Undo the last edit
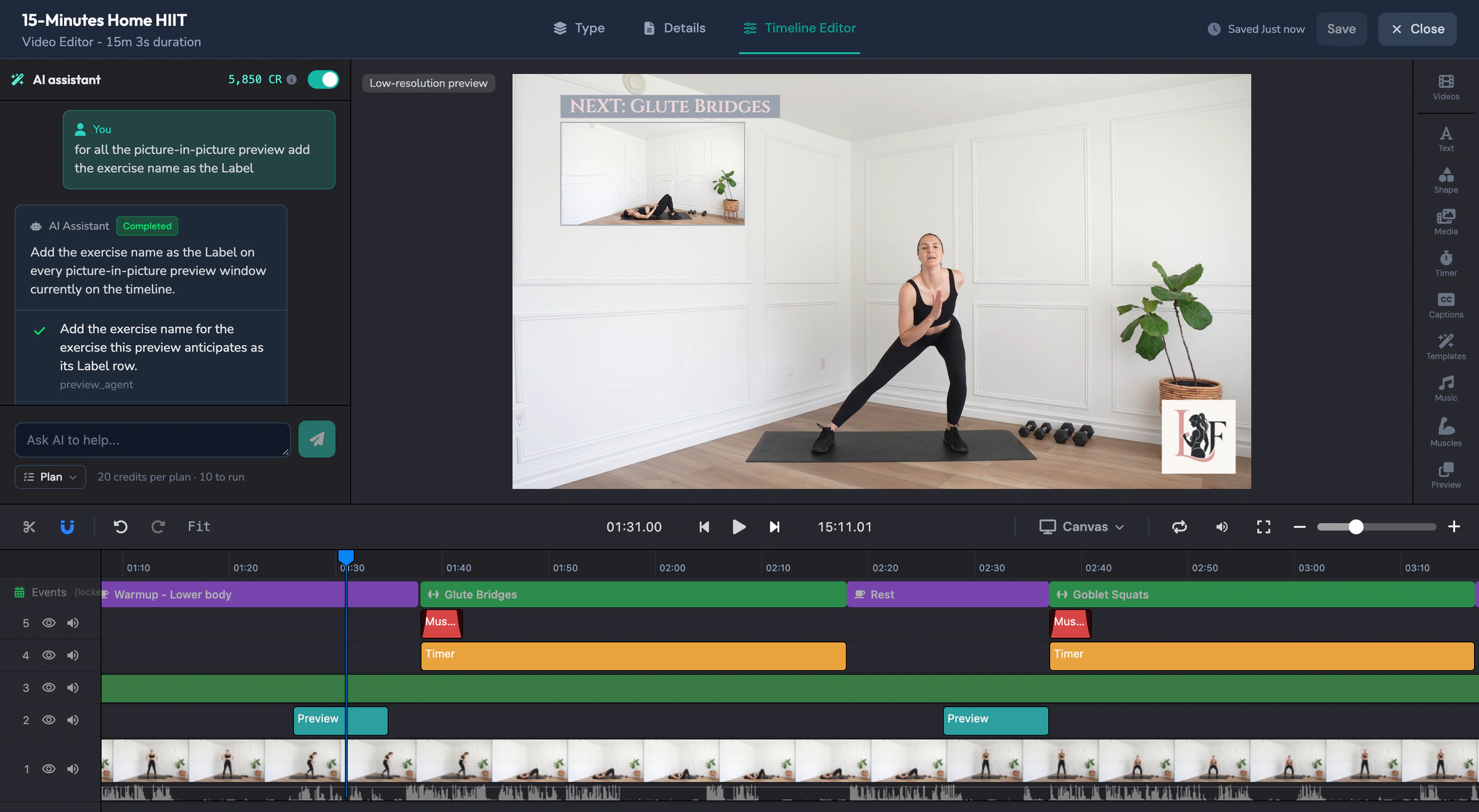 coord(121,527)
